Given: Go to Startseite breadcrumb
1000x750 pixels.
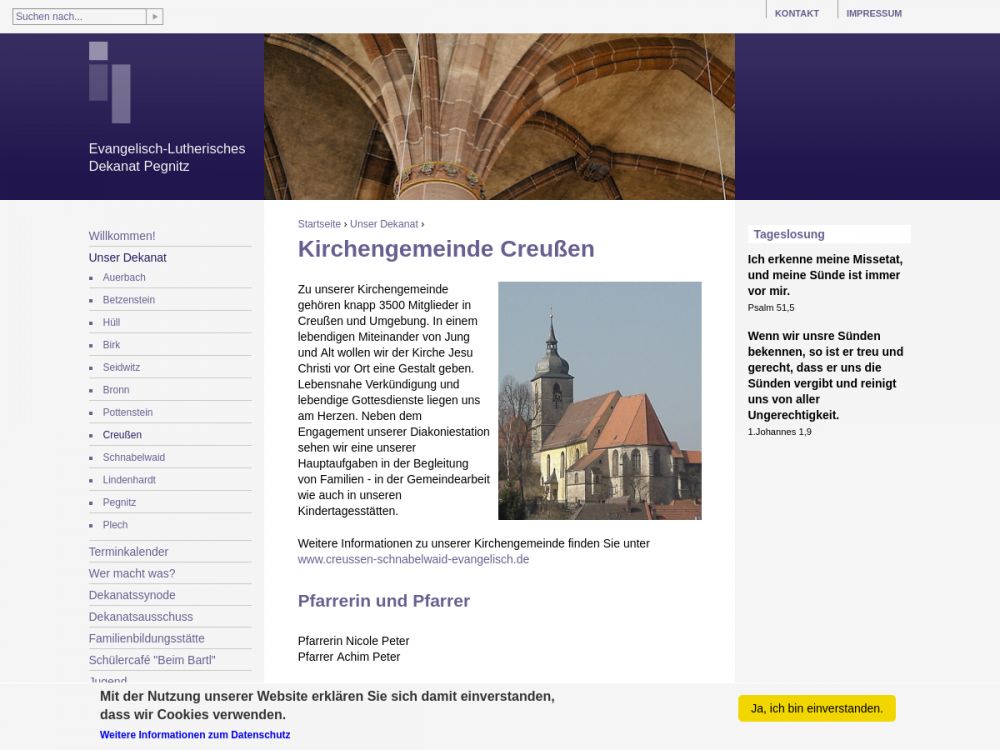Looking at the screenshot, I should pos(319,224).
